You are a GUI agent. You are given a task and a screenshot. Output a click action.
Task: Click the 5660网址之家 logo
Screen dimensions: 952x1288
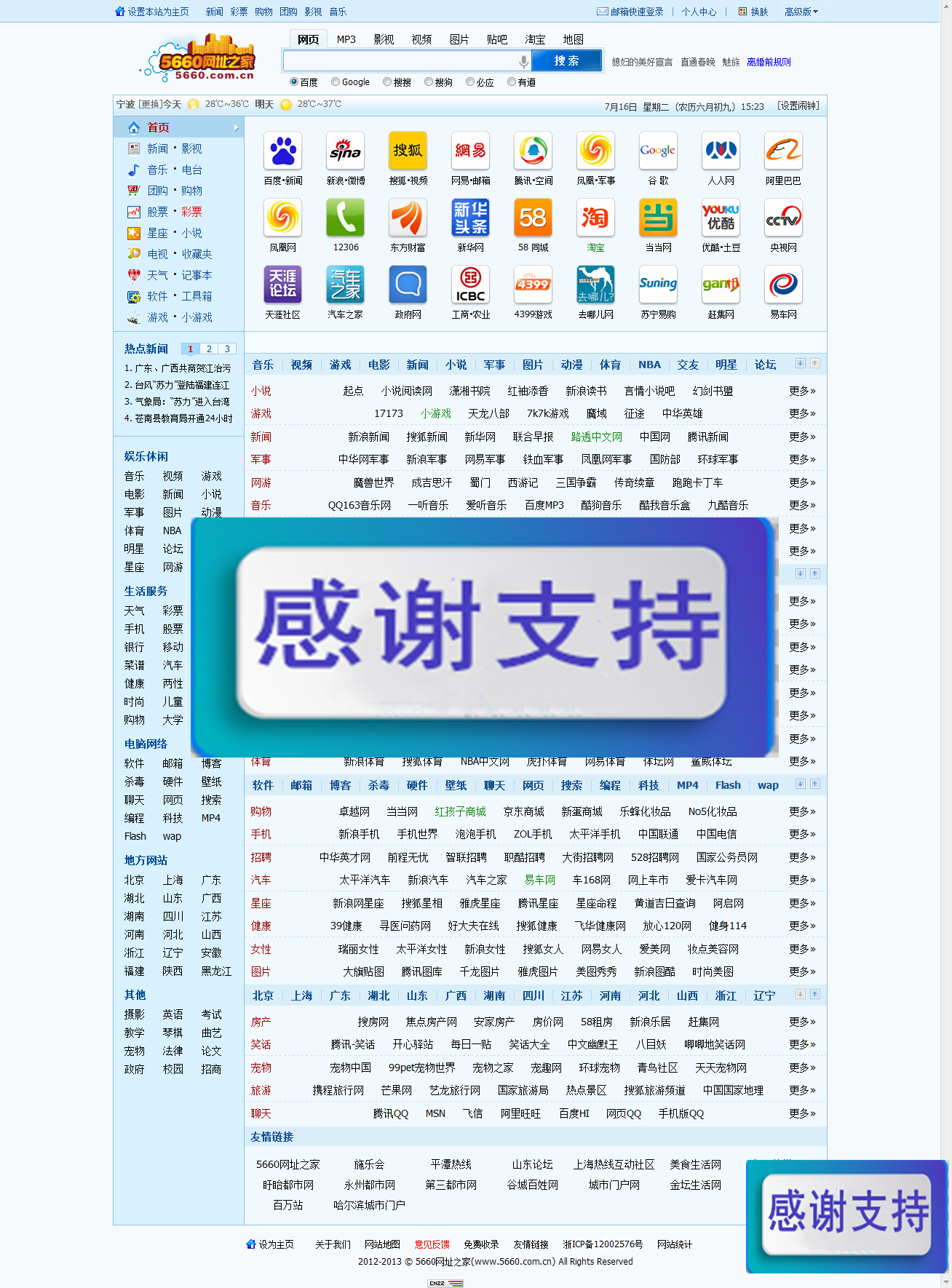[x=198, y=57]
